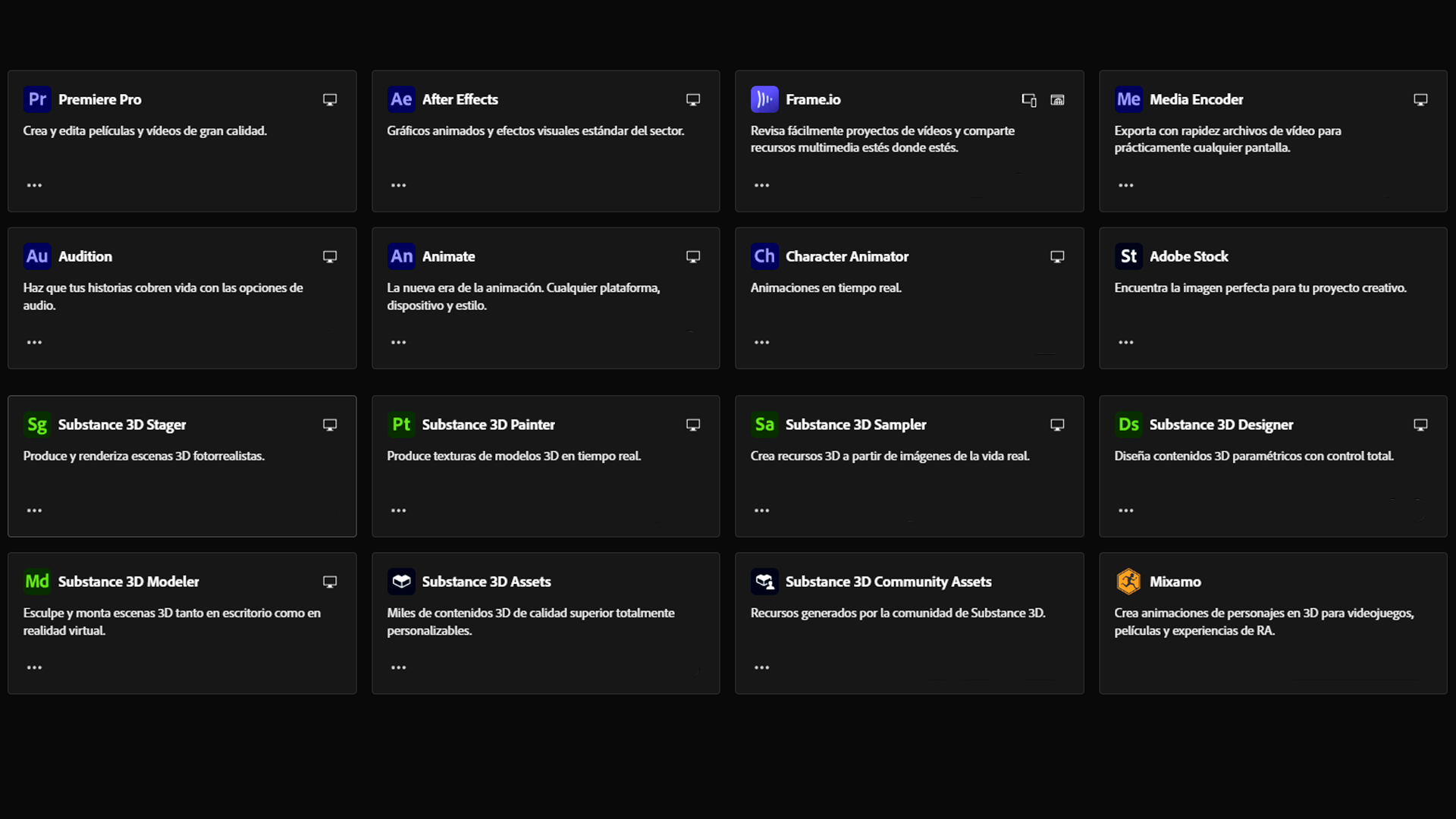Open more options for Premiere Pro
The height and width of the screenshot is (819, 1456).
pyautogui.click(x=34, y=185)
